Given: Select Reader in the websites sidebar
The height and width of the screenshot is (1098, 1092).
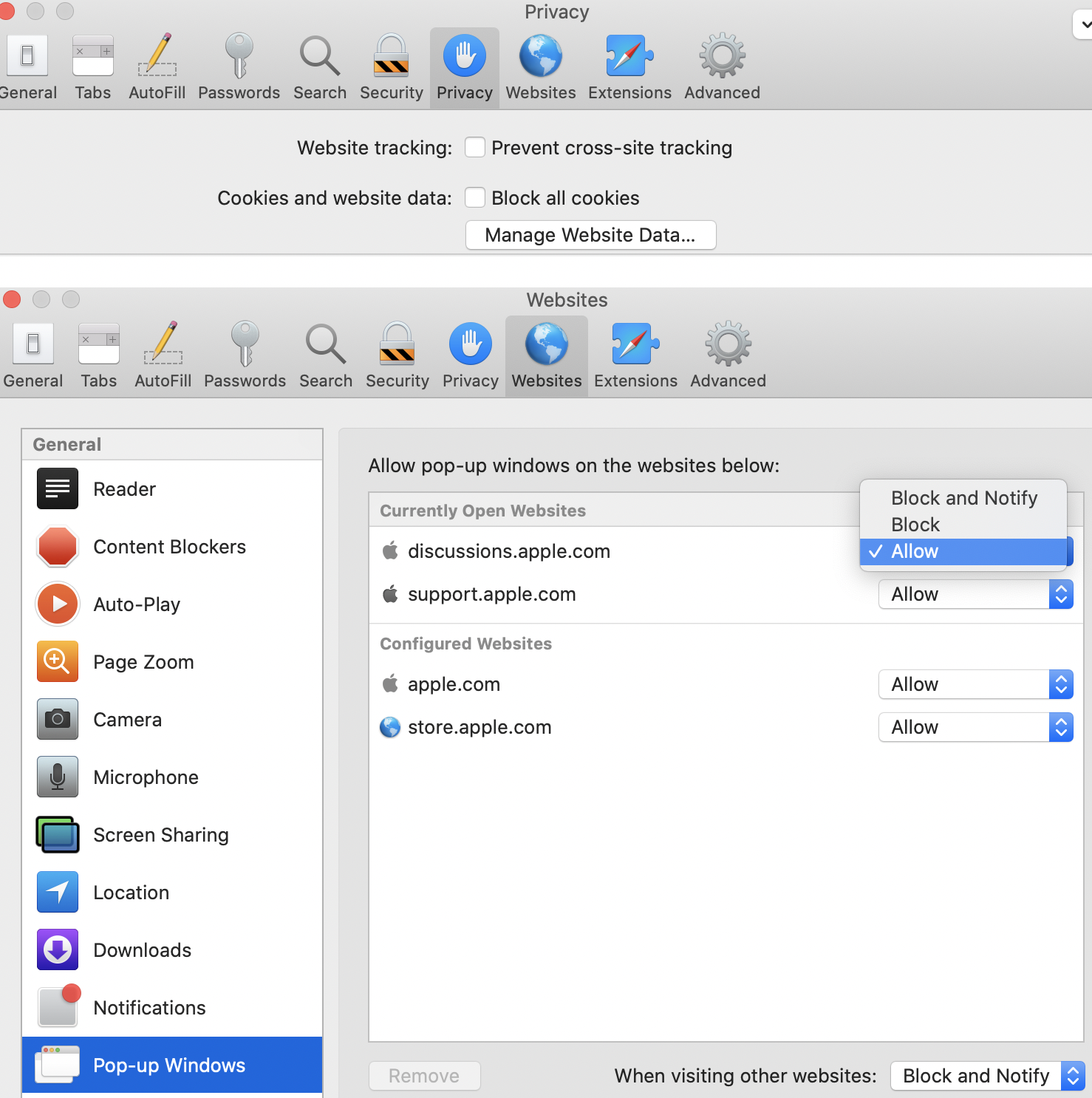Looking at the screenshot, I should (x=172, y=489).
